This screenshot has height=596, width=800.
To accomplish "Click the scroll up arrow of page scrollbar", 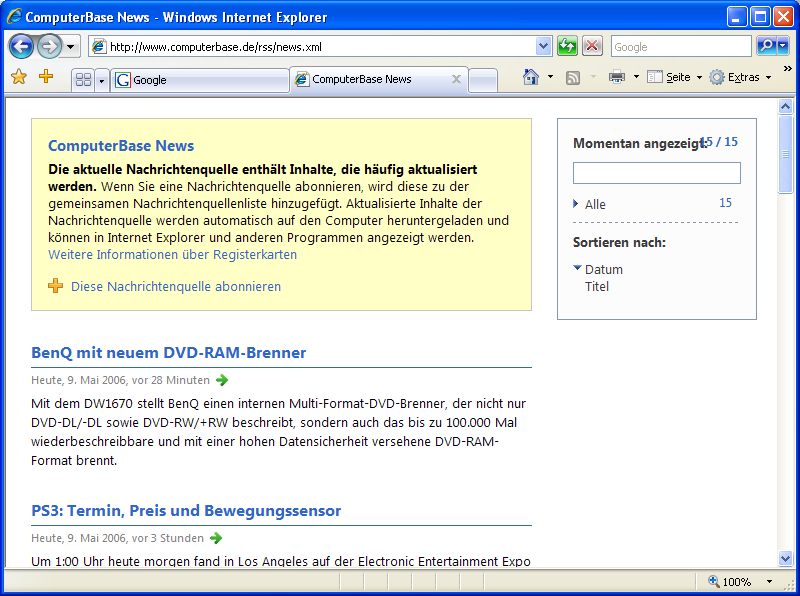I will pyautogui.click(x=786, y=106).
